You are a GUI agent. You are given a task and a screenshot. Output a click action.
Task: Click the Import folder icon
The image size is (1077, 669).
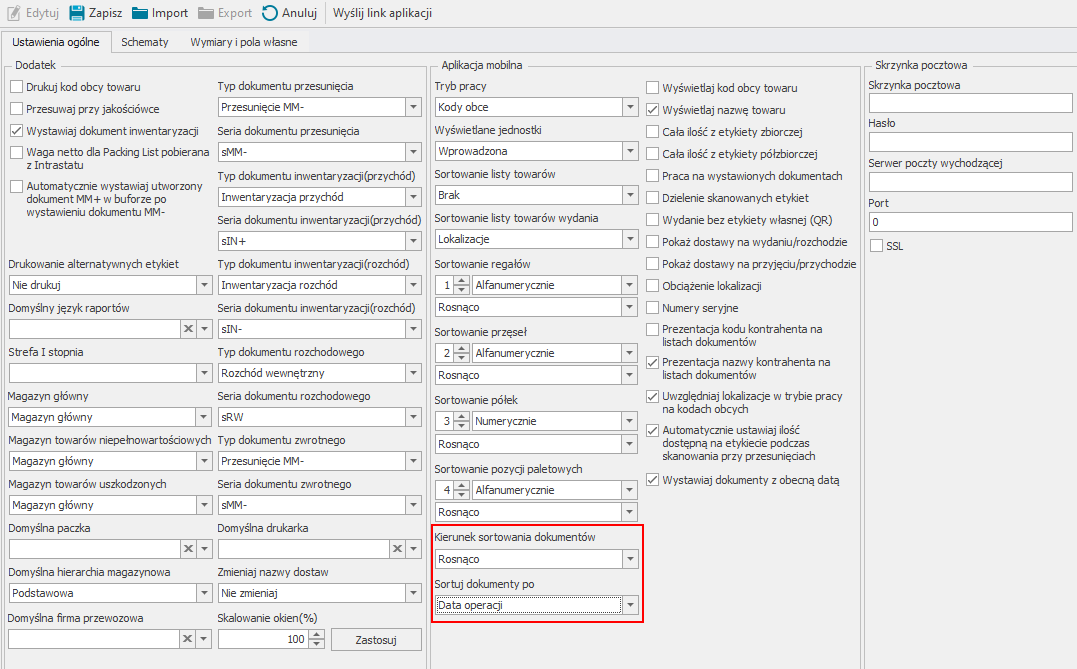point(140,13)
